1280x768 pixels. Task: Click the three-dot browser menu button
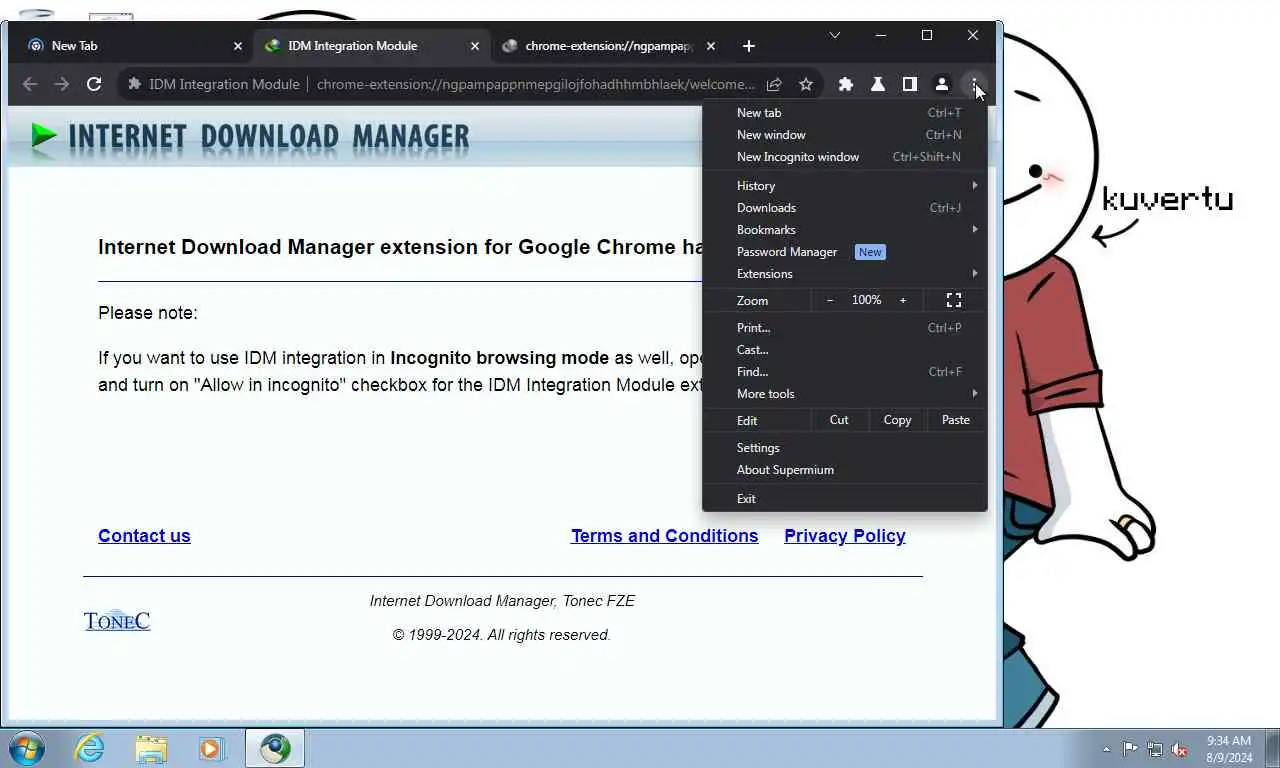[974, 84]
